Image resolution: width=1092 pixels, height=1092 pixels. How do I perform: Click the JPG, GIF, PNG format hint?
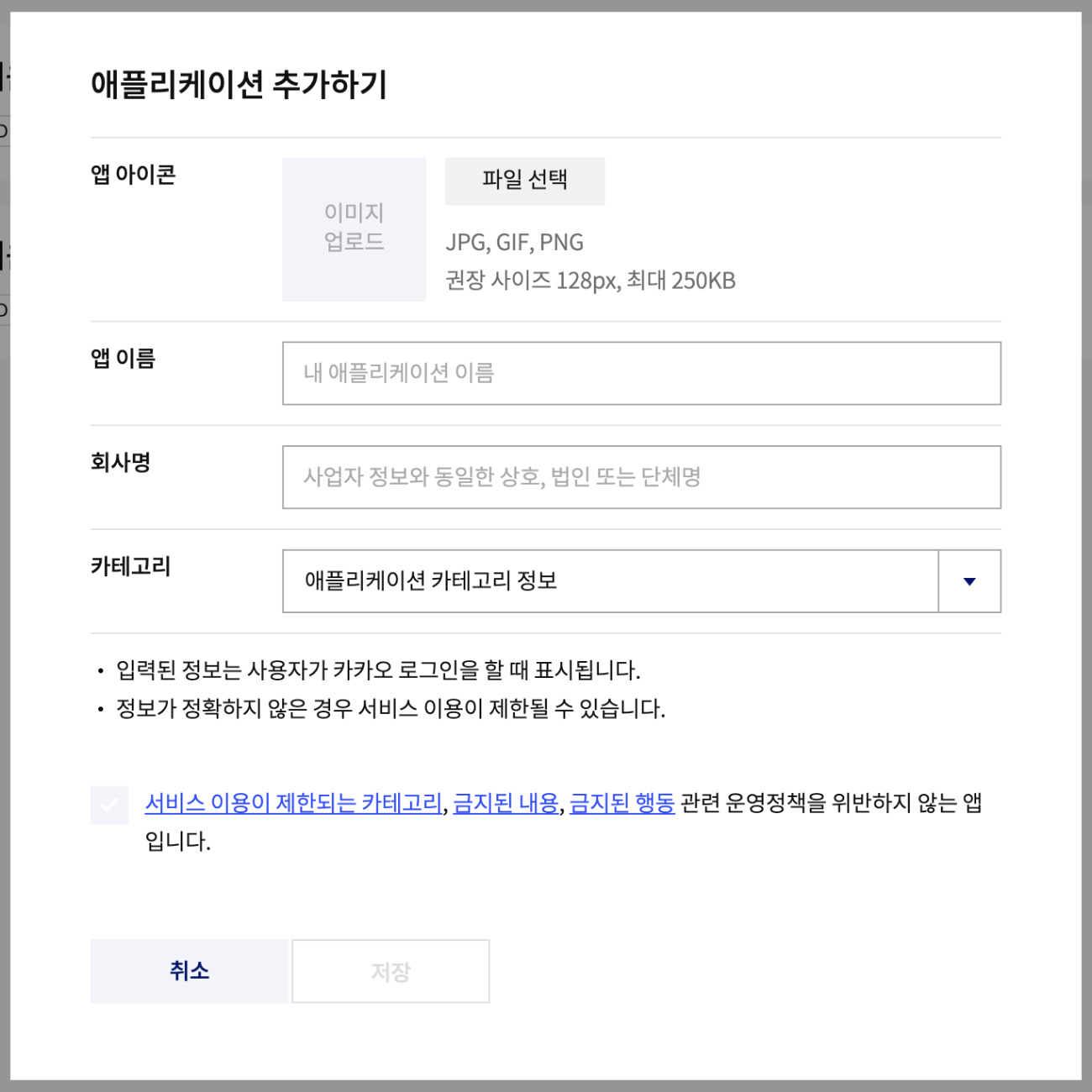[x=515, y=243]
